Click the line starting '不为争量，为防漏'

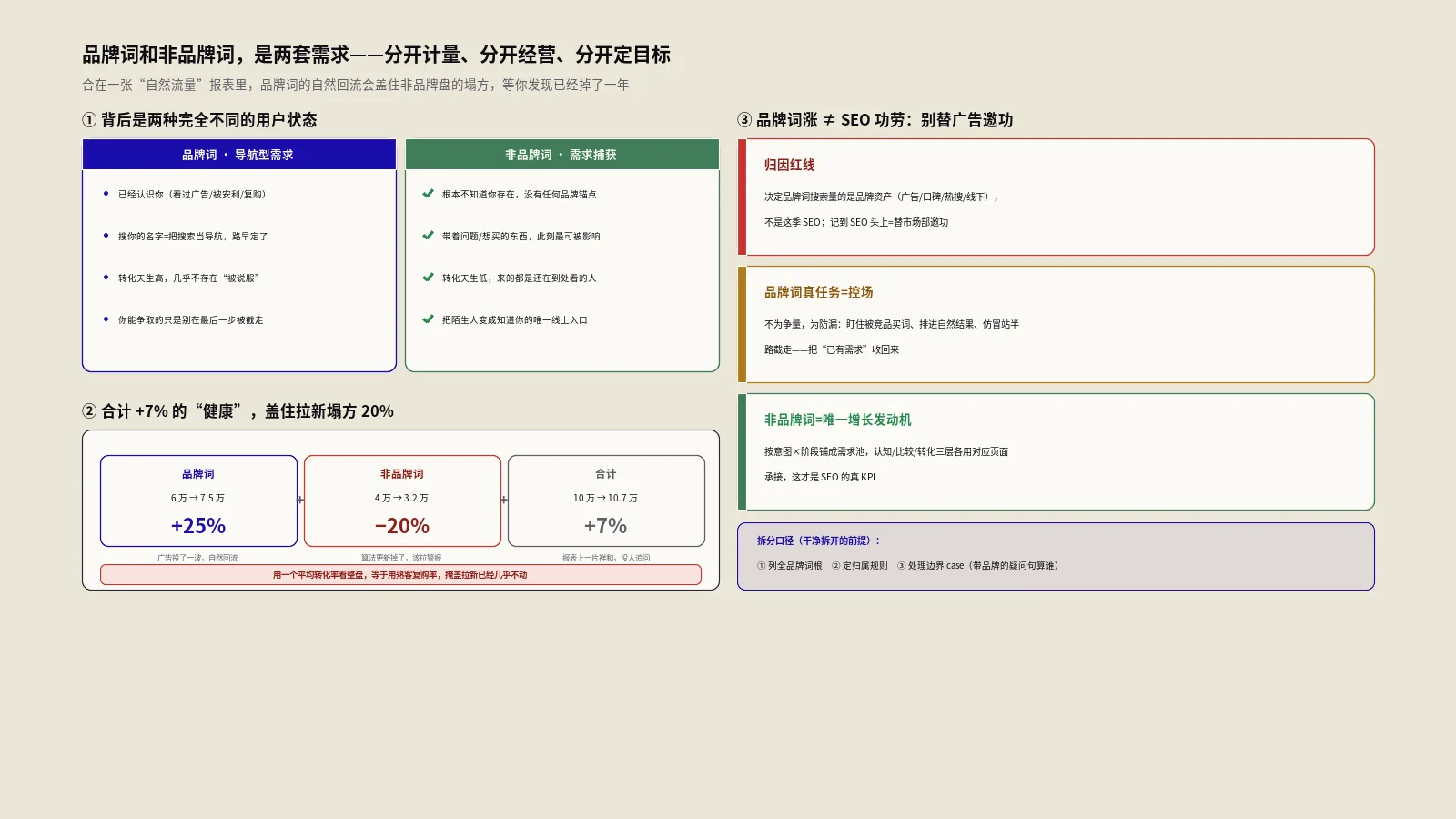892,324
